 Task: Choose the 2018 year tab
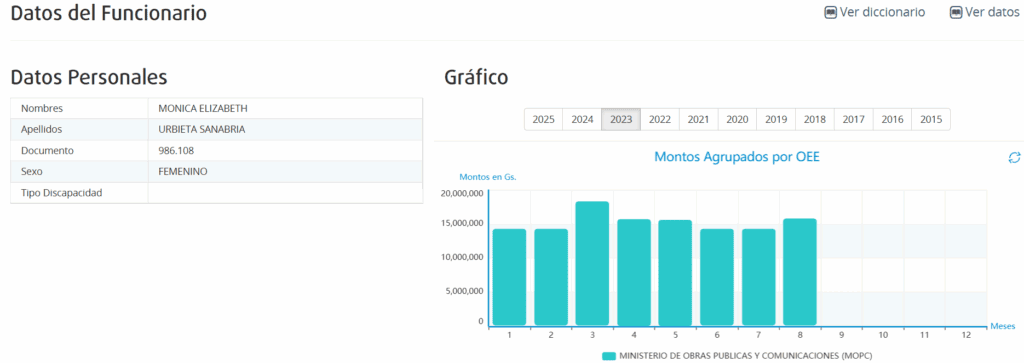815,119
